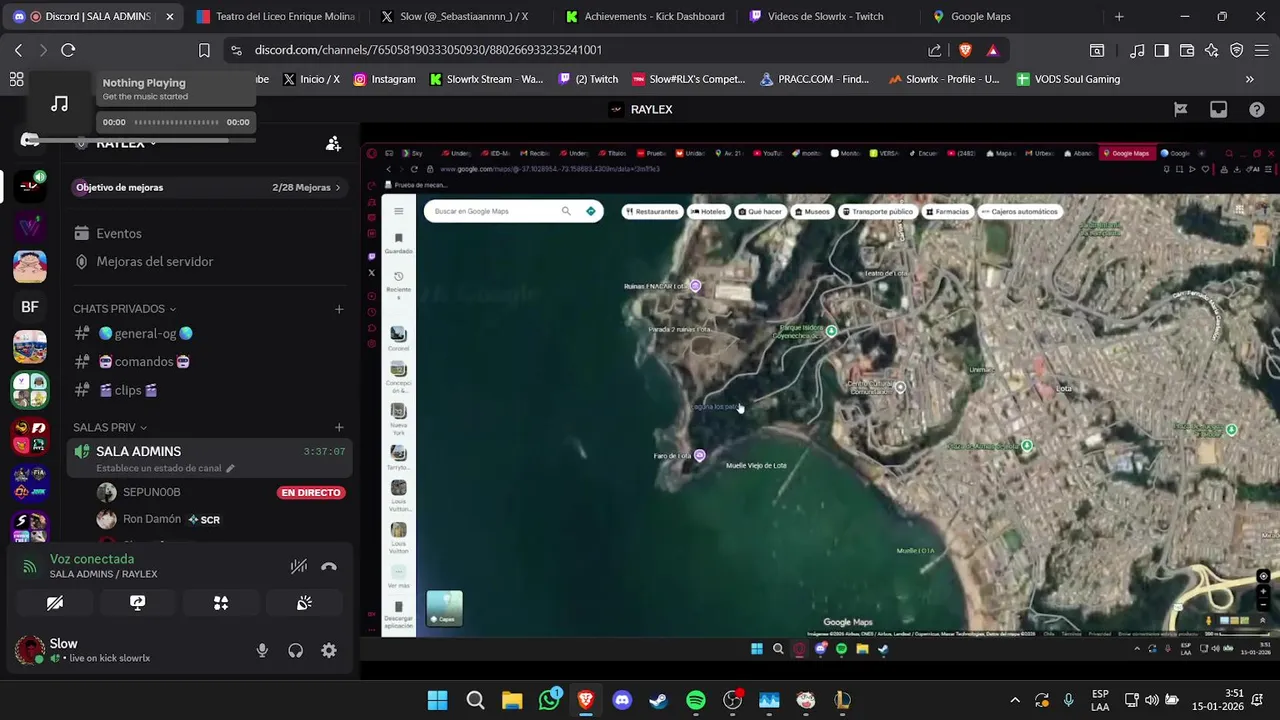Reload the Discord page
Screen dimensions: 1280x720
click(68, 50)
